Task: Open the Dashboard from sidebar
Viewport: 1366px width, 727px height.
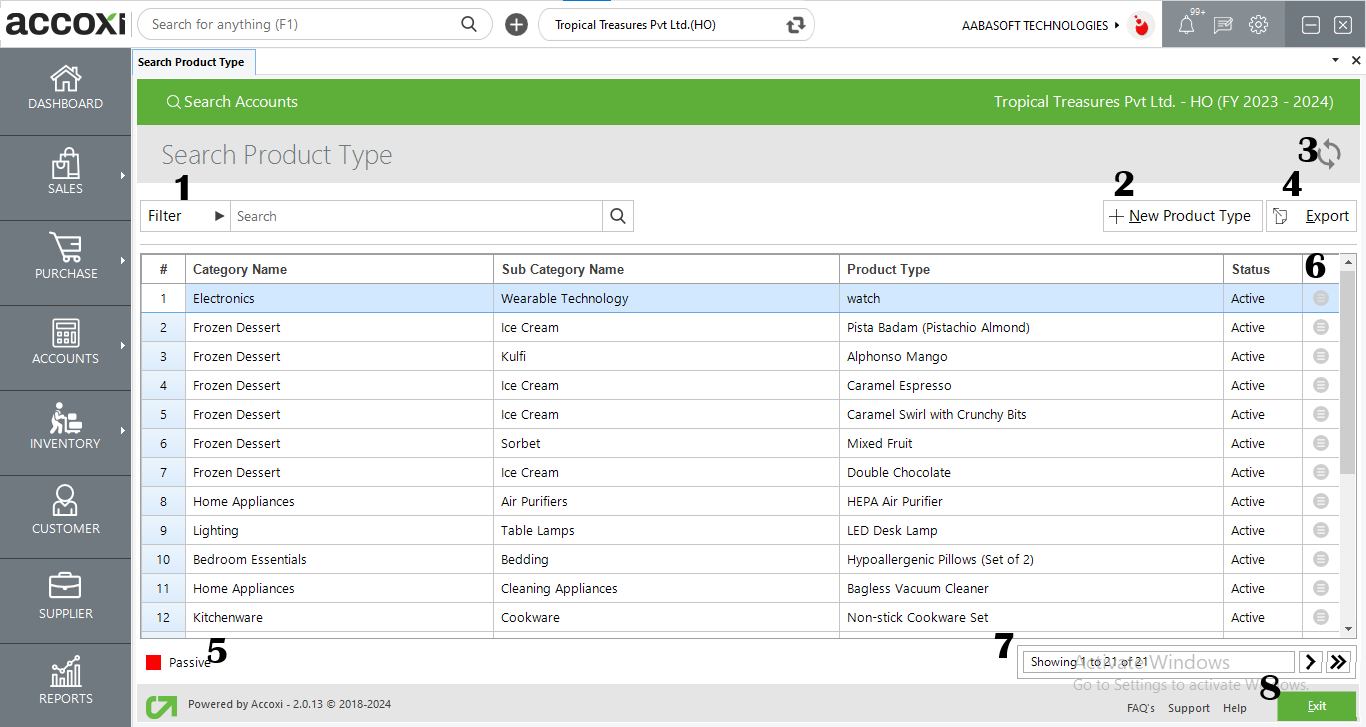Action: pos(65,88)
